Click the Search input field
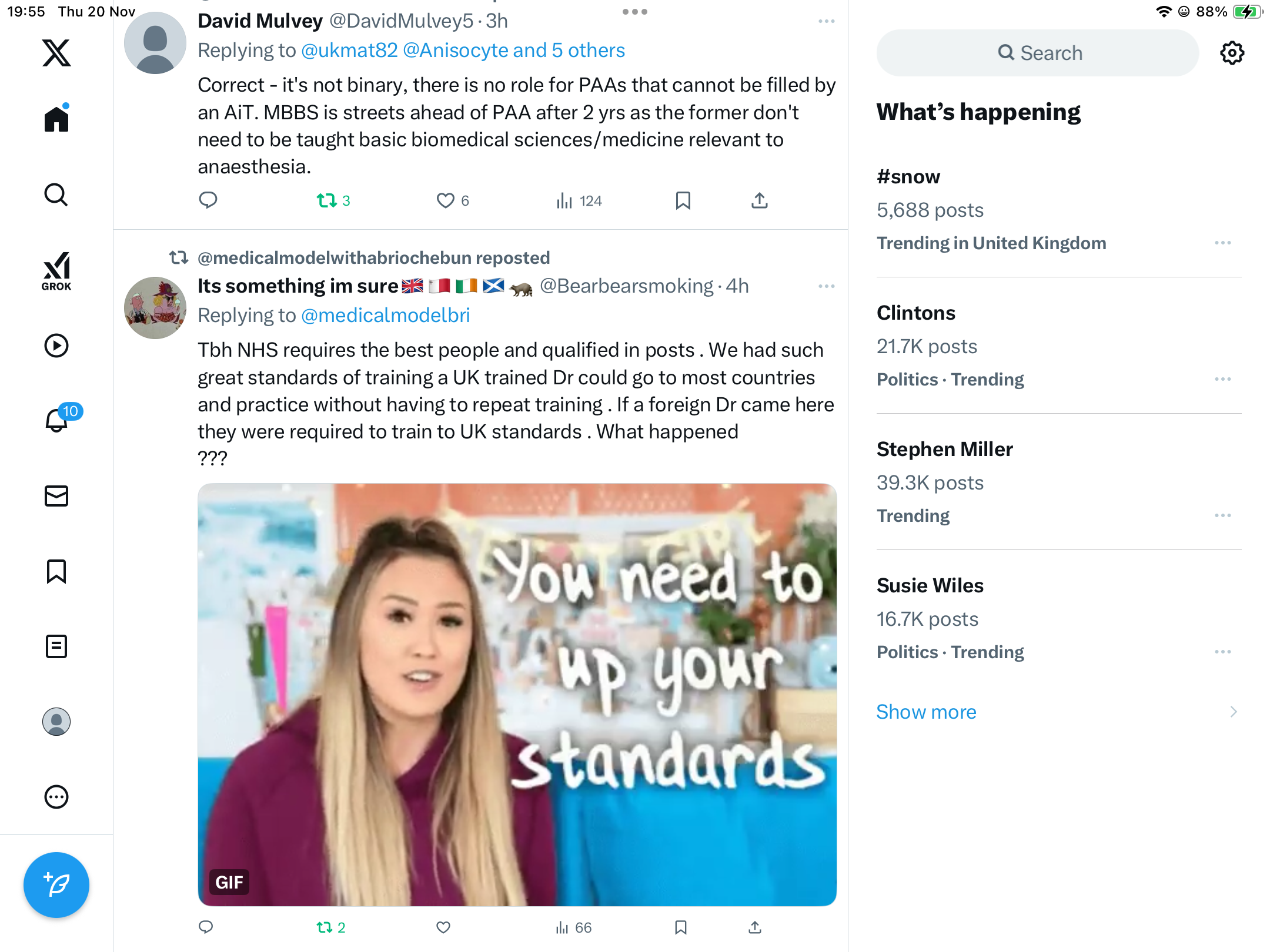Viewport: 1270px width, 952px height. point(1038,53)
